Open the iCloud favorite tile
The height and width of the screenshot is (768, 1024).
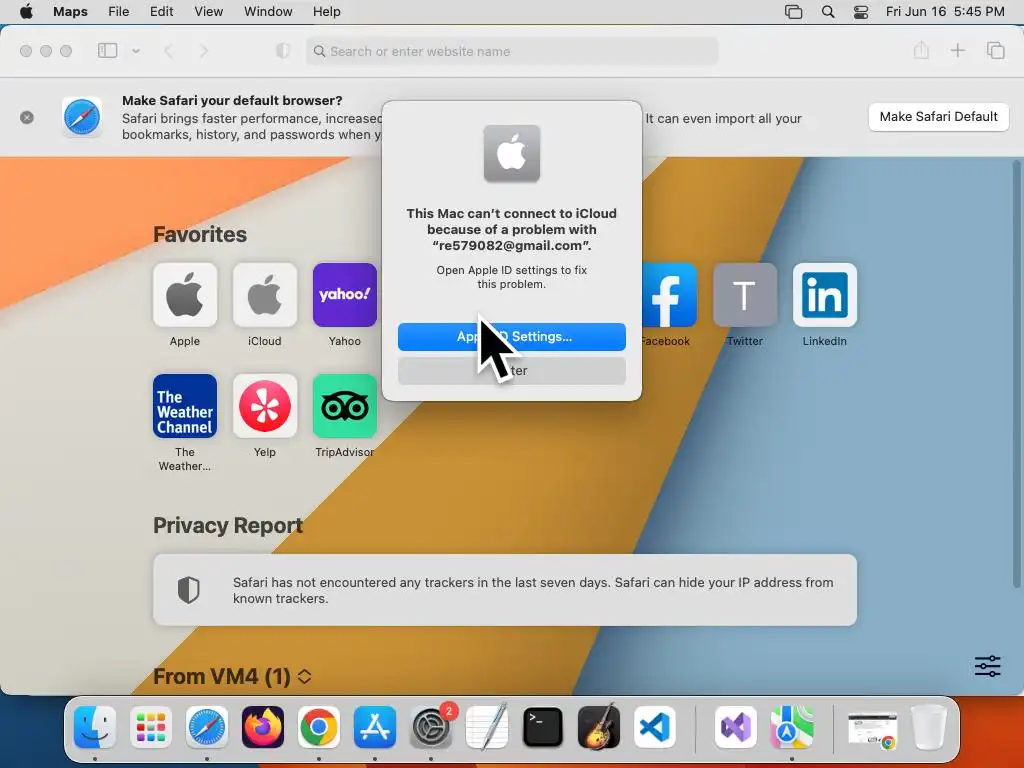pyautogui.click(x=264, y=295)
